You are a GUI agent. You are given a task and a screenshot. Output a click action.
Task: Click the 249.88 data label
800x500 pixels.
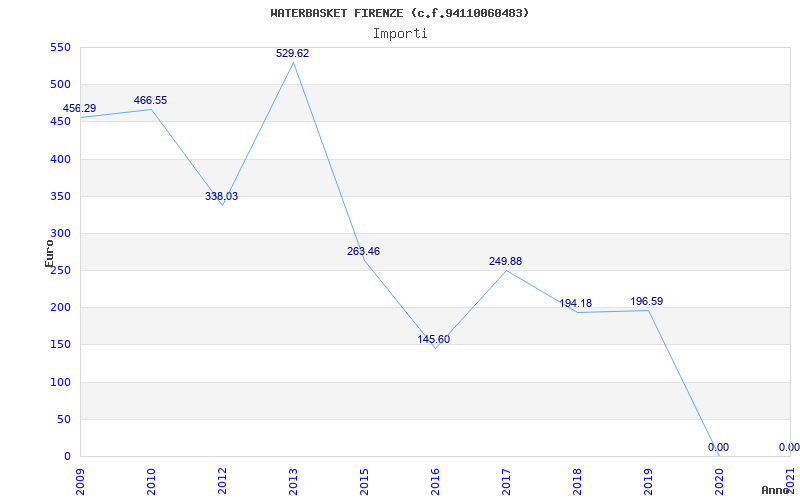click(505, 261)
